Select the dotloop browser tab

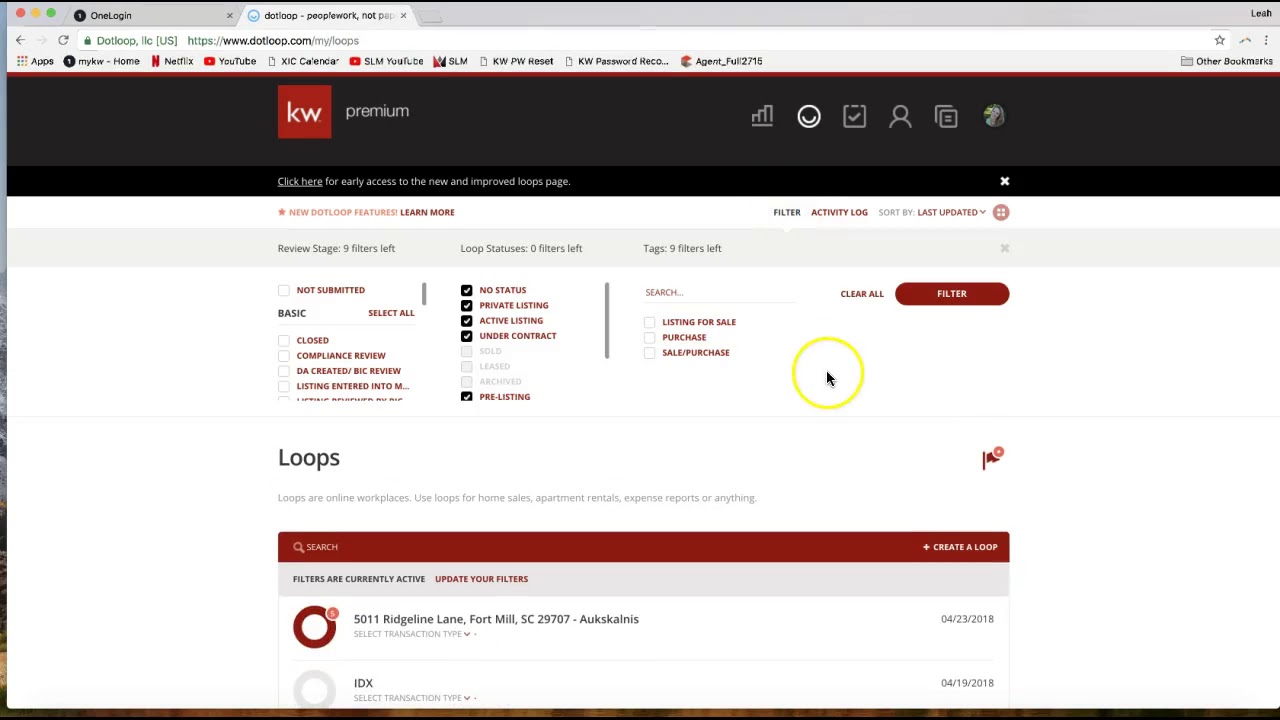[329, 15]
